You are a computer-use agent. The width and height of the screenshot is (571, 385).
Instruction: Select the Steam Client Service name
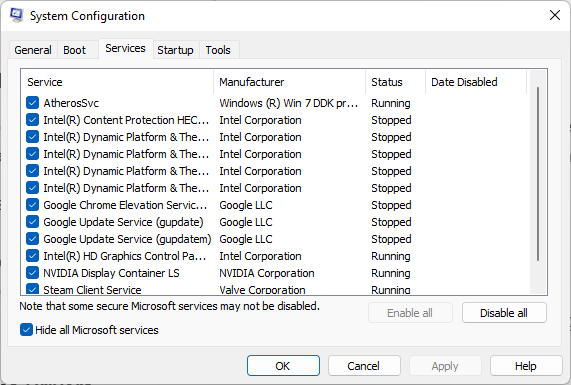point(92,290)
